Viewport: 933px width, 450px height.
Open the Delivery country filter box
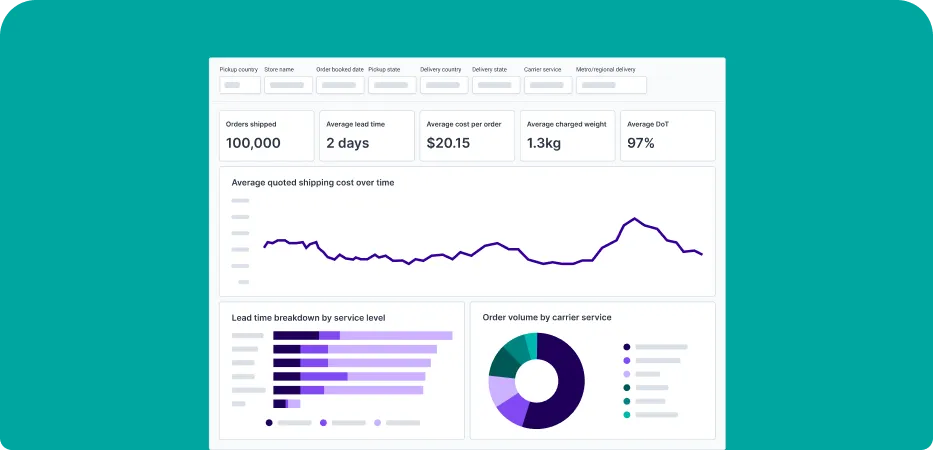pyautogui.click(x=444, y=85)
